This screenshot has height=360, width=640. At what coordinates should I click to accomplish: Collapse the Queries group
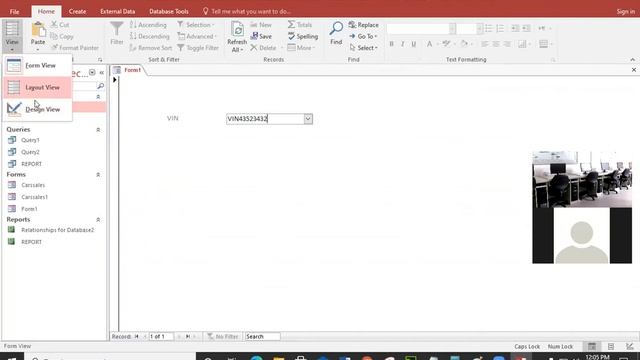point(98,129)
